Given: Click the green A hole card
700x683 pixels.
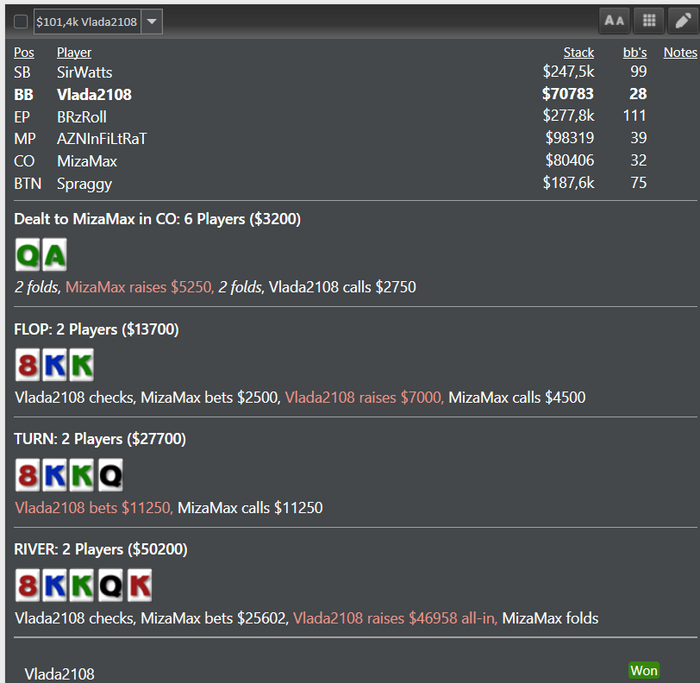Looking at the screenshot, I should tap(54, 255).
